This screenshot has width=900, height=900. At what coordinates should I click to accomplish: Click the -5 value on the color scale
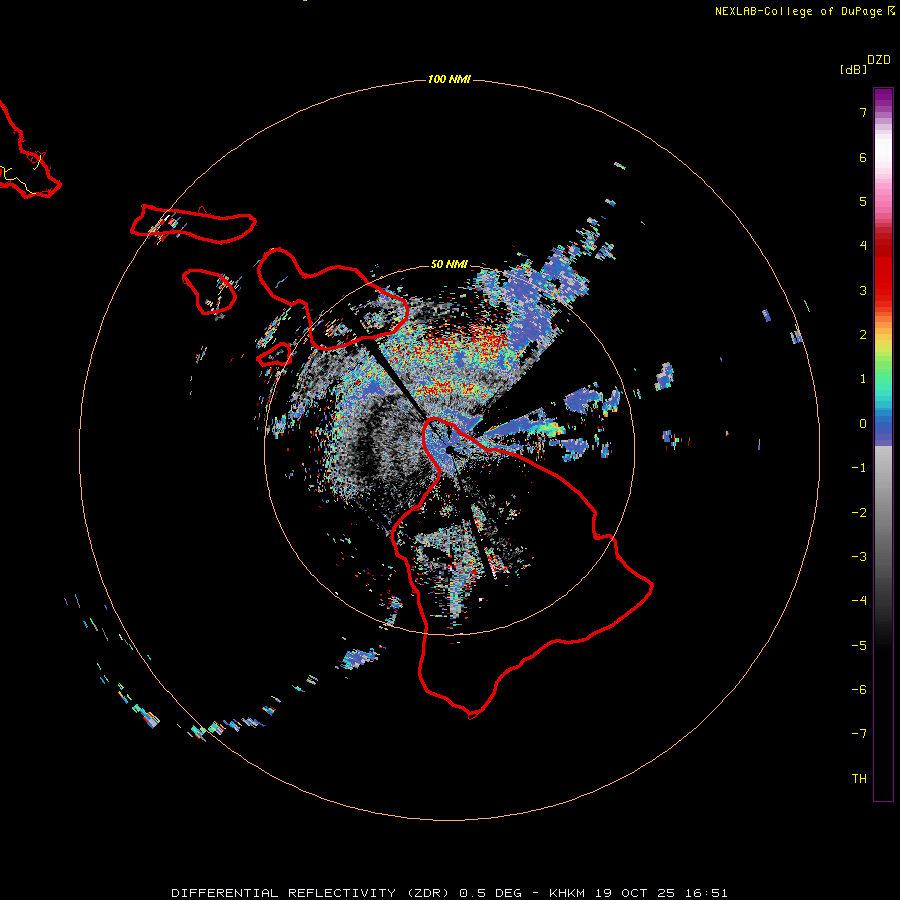(859, 646)
